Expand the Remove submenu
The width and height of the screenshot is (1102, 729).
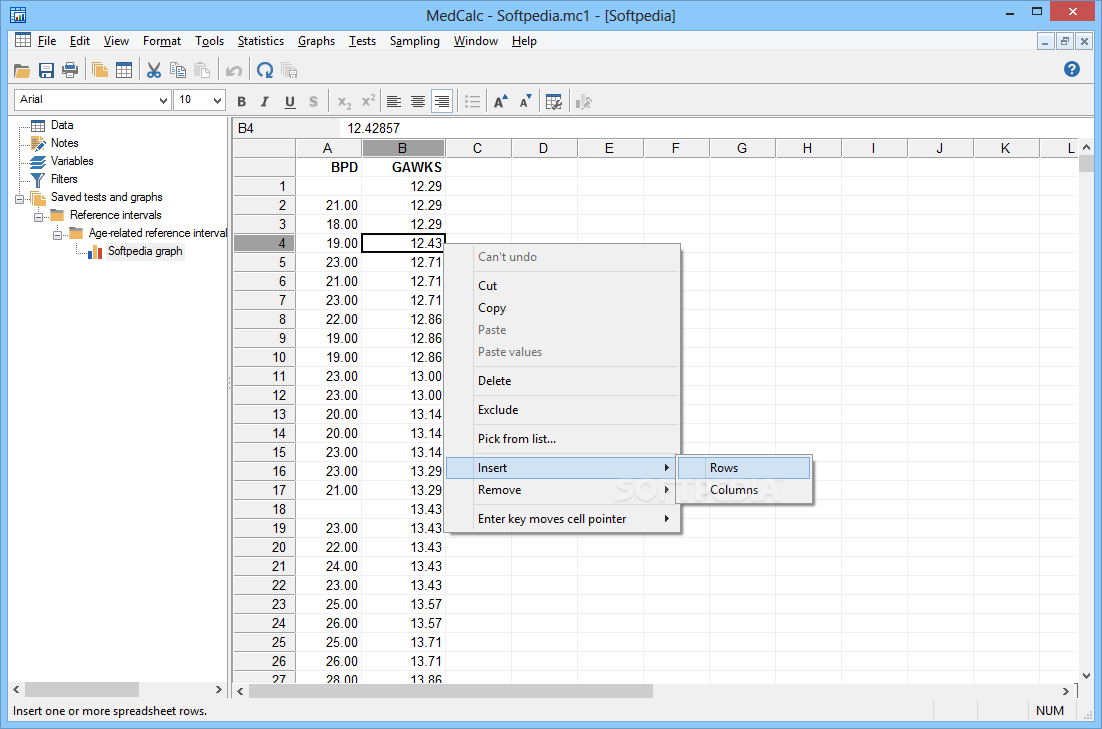click(x=564, y=490)
